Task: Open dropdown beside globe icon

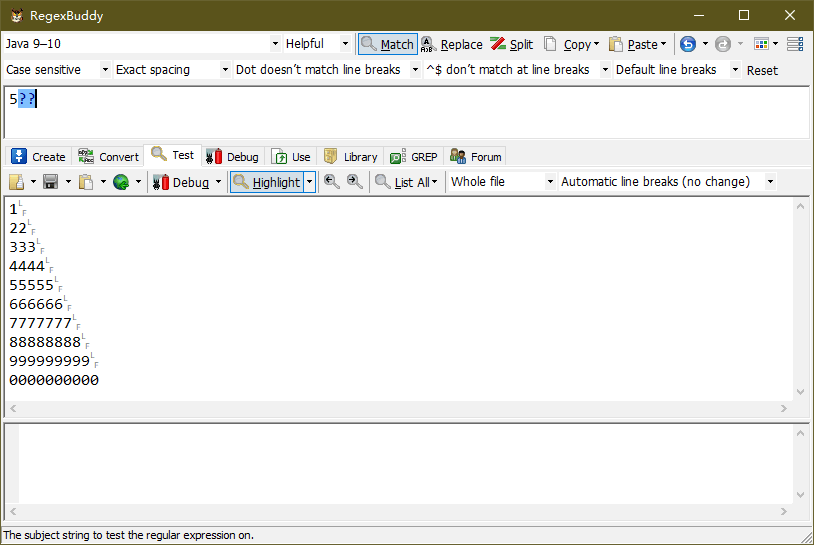Action: tap(138, 182)
